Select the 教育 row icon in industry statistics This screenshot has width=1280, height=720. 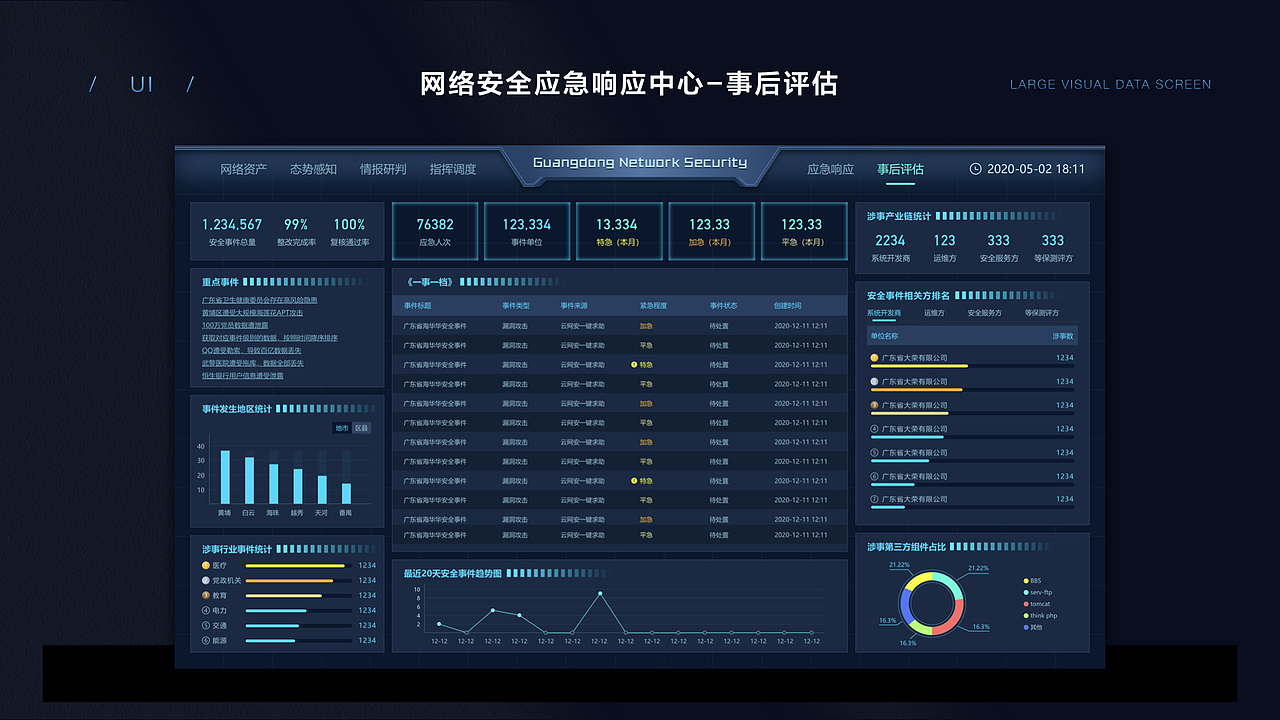(205, 595)
